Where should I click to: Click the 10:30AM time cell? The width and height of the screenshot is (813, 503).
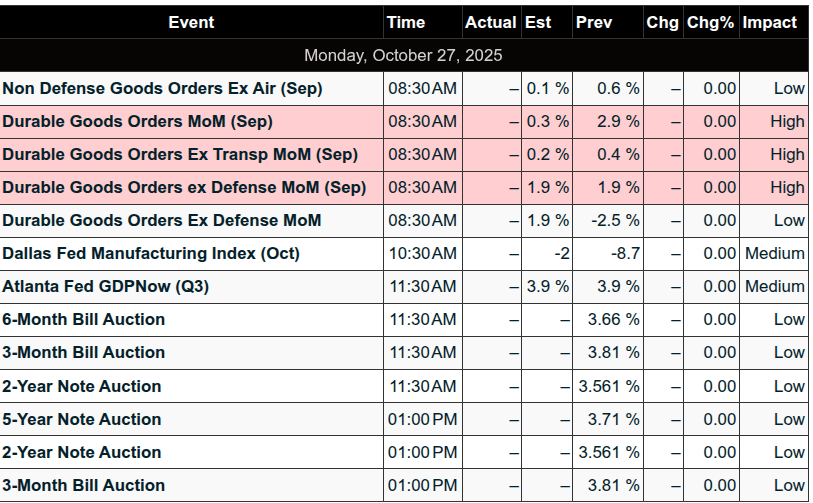422,253
